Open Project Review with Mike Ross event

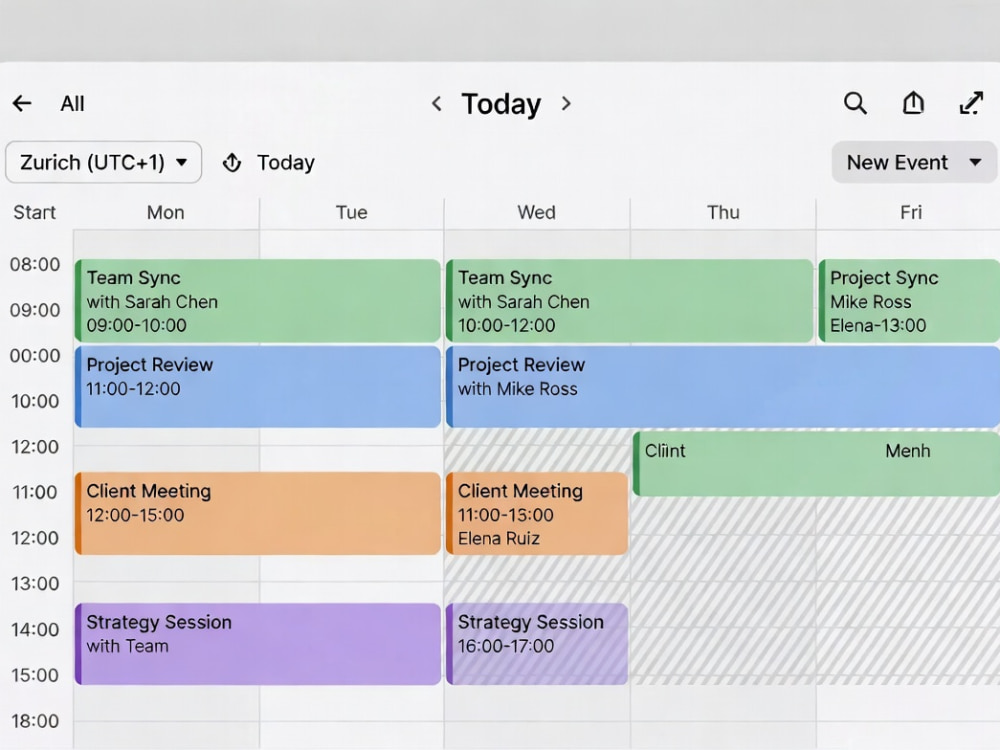(723, 386)
